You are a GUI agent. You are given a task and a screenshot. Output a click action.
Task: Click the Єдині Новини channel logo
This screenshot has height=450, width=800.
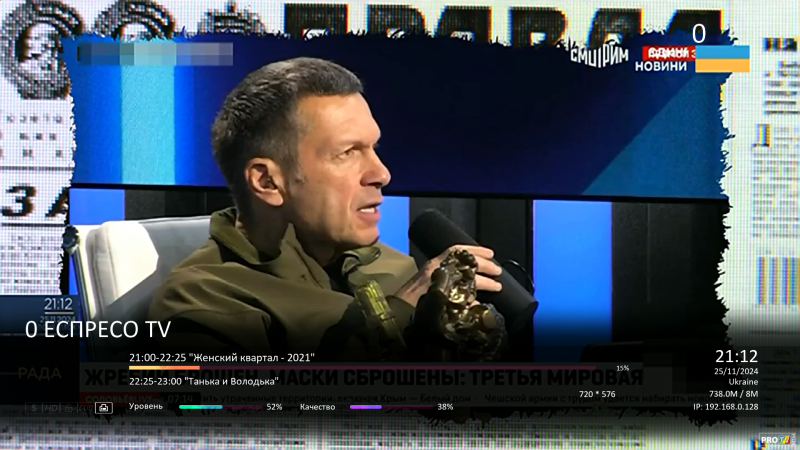click(x=662, y=59)
